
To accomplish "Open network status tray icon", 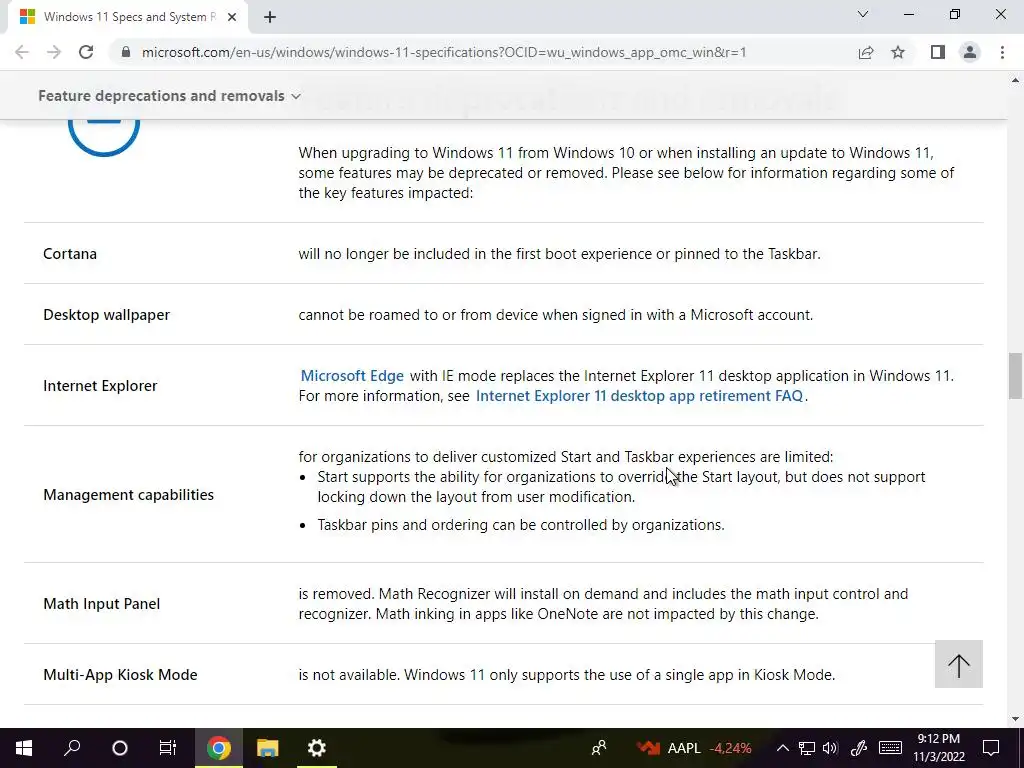I will pyautogui.click(x=807, y=748).
